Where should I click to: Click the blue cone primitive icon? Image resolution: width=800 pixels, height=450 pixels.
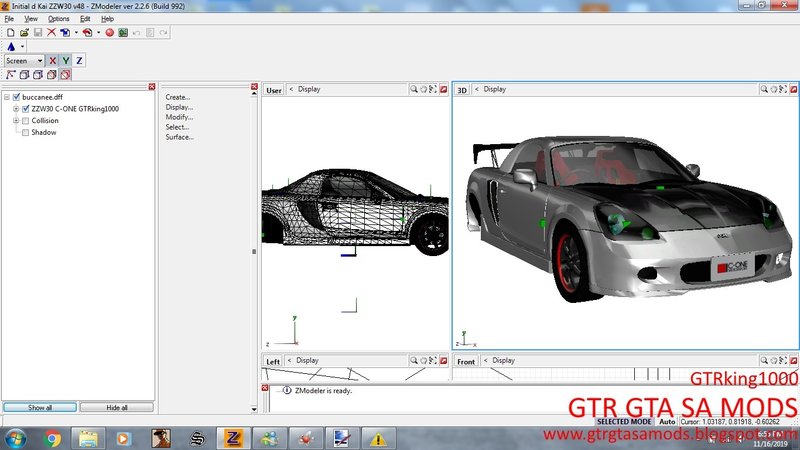(11, 46)
